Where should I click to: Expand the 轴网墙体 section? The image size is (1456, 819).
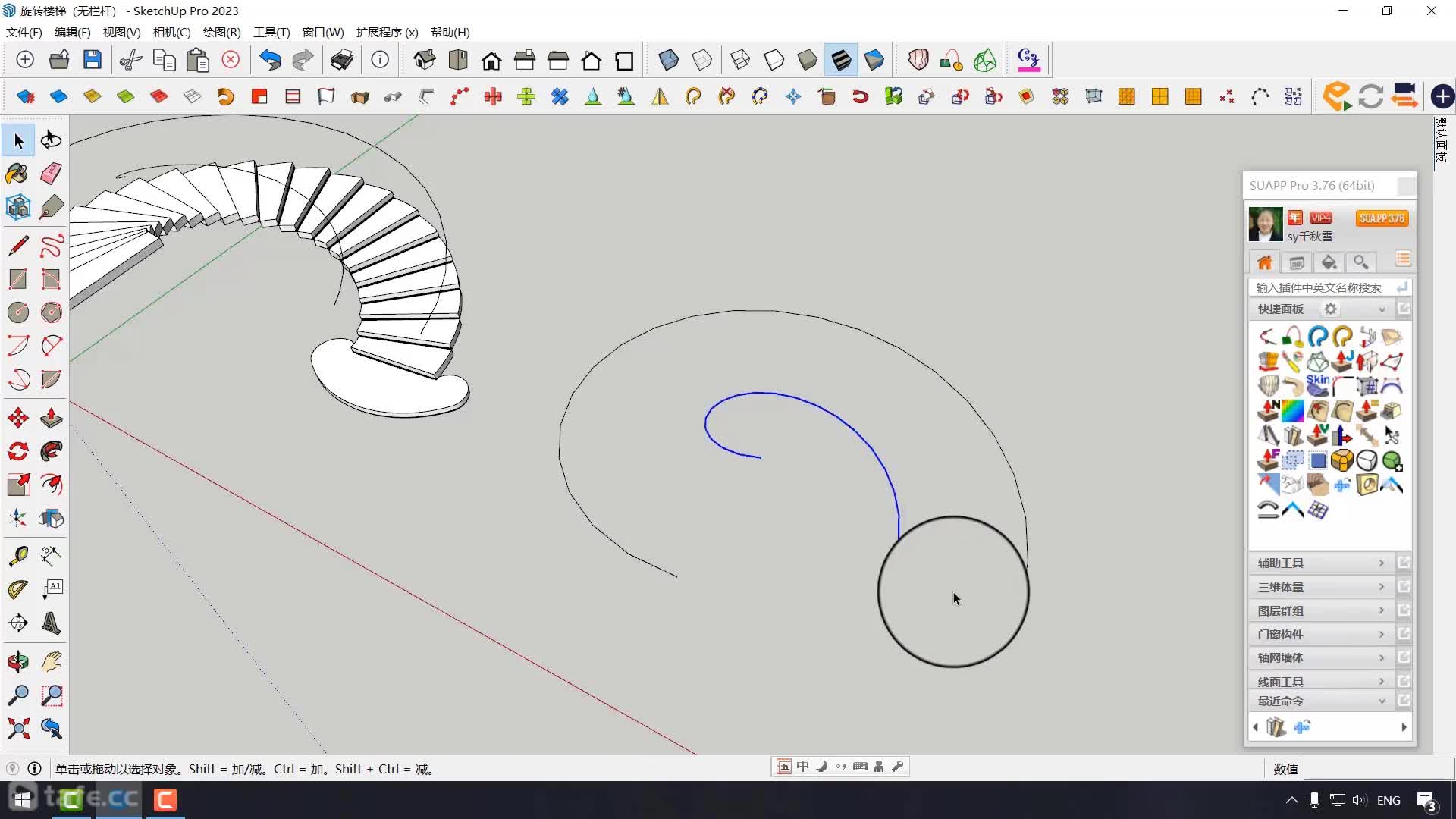tap(1321, 657)
